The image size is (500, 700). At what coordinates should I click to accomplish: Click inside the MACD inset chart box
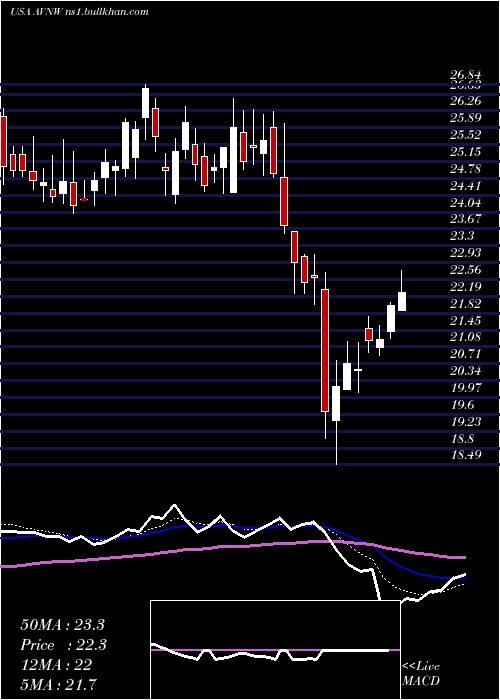point(275,650)
